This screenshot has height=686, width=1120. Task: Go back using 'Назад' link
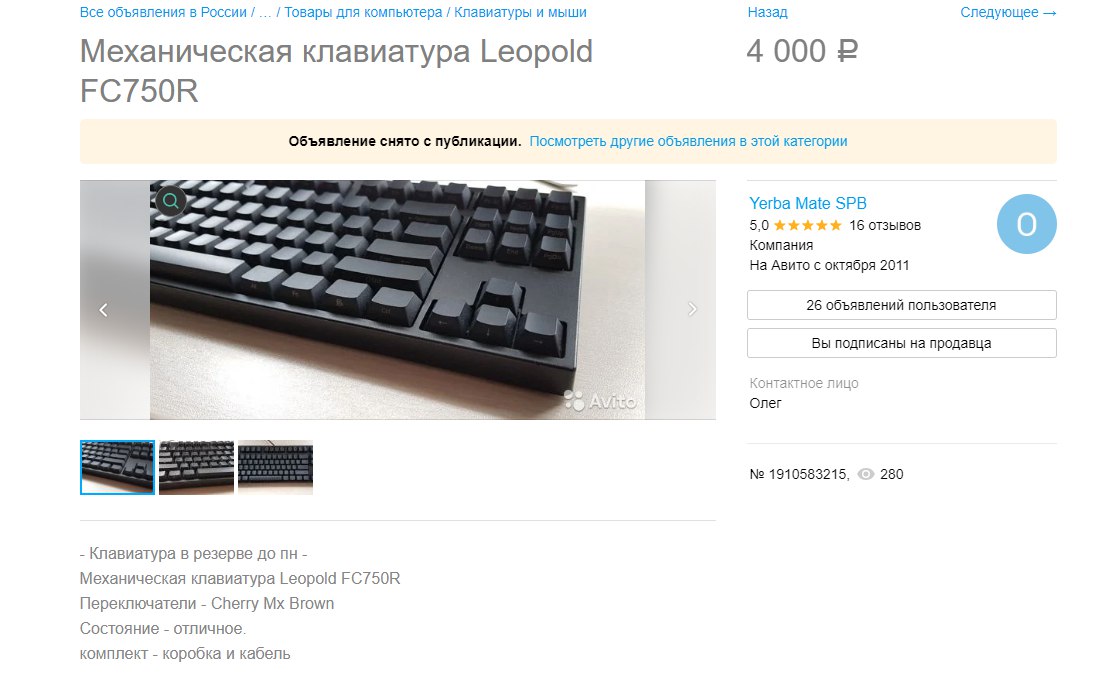(767, 12)
